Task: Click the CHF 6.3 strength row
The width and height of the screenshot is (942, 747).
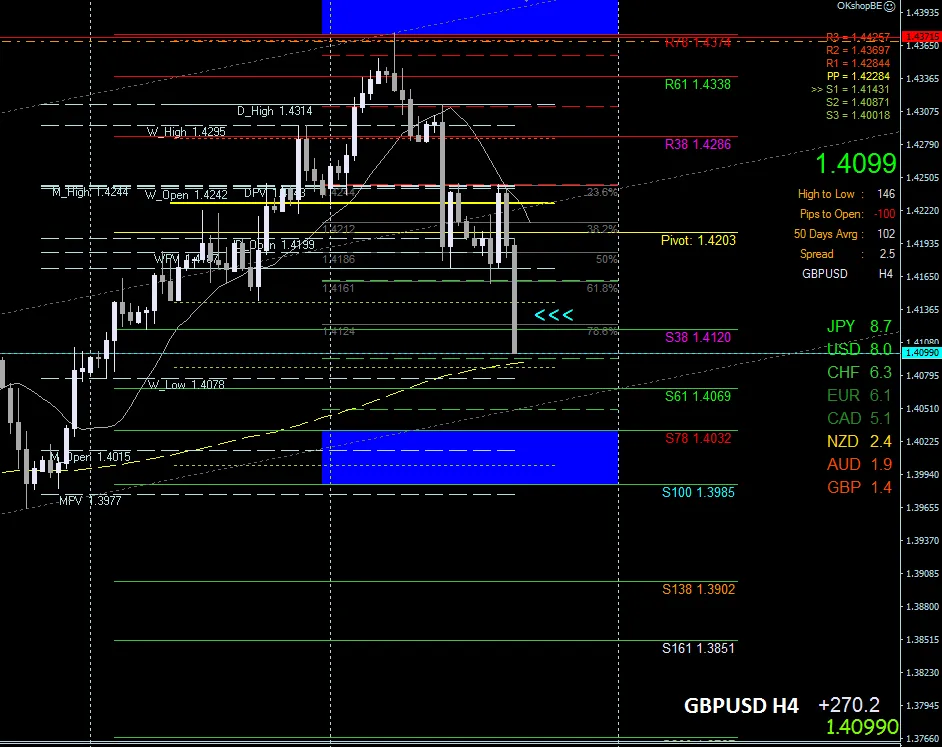Action: pyautogui.click(x=859, y=373)
